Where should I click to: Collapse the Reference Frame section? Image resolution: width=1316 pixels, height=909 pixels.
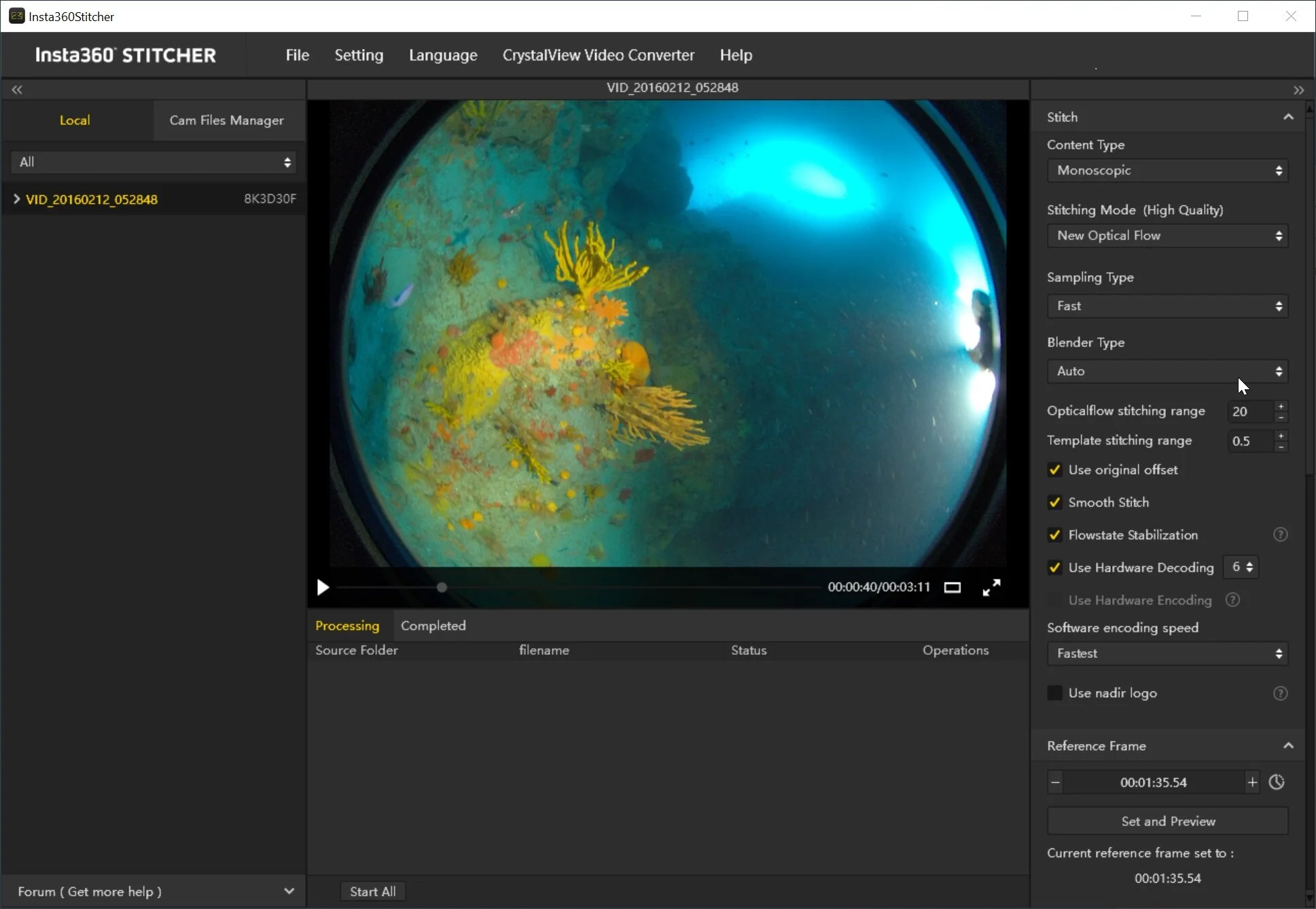click(x=1288, y=745)
